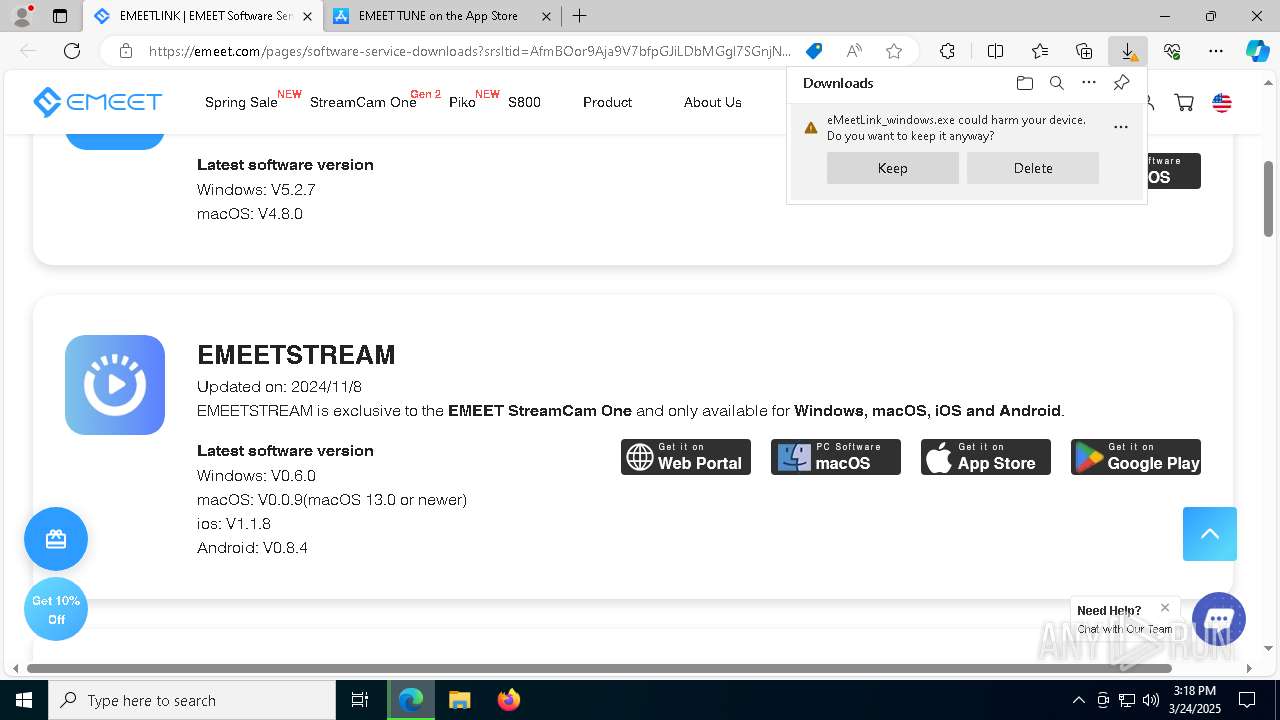Delete the flagged eMeetLink download

click(1032, 168)
